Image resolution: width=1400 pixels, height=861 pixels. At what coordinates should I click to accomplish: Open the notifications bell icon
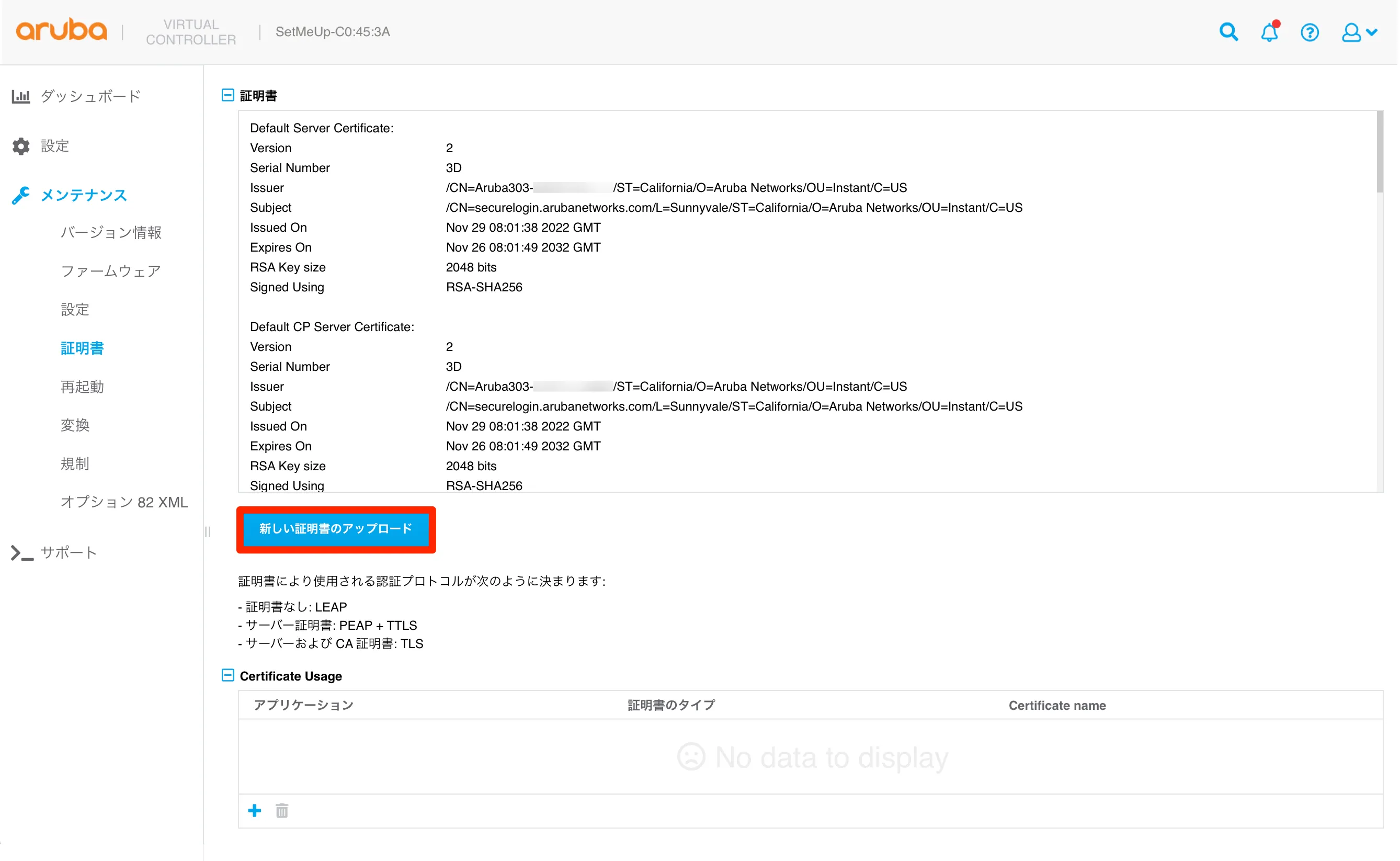coord(1270,32)
